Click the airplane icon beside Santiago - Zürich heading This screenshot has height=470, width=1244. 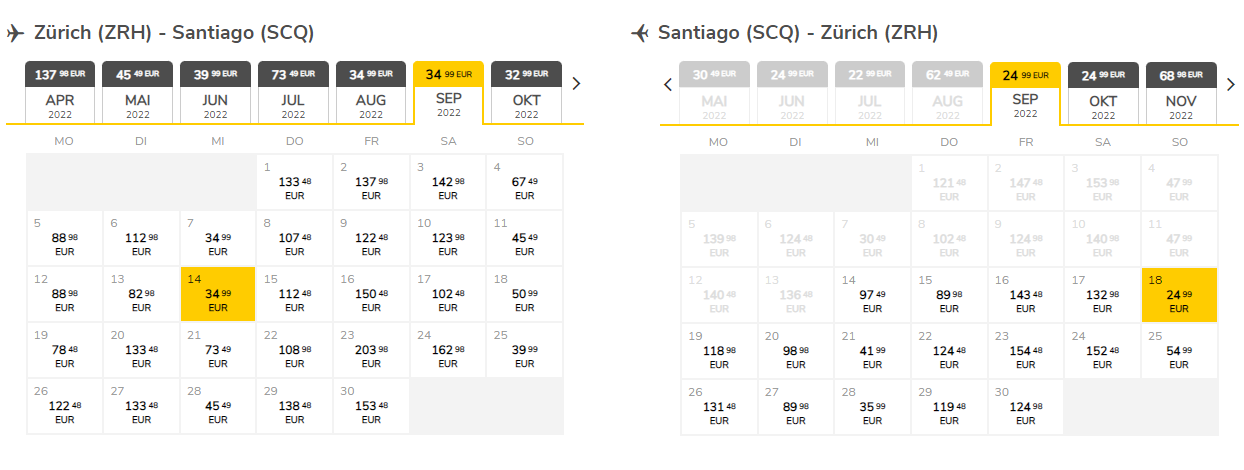coord(640,34)
